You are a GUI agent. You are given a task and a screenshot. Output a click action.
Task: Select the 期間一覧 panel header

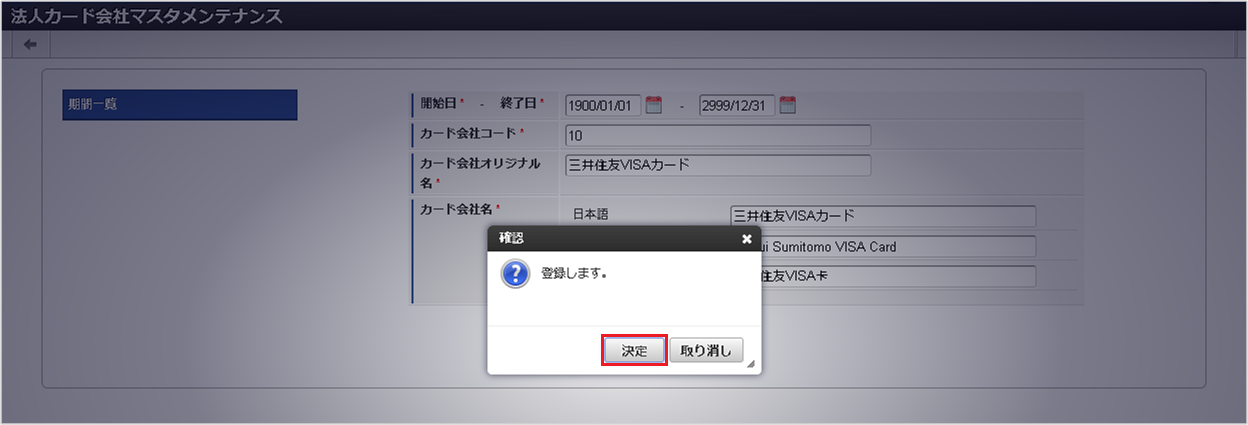180,105
